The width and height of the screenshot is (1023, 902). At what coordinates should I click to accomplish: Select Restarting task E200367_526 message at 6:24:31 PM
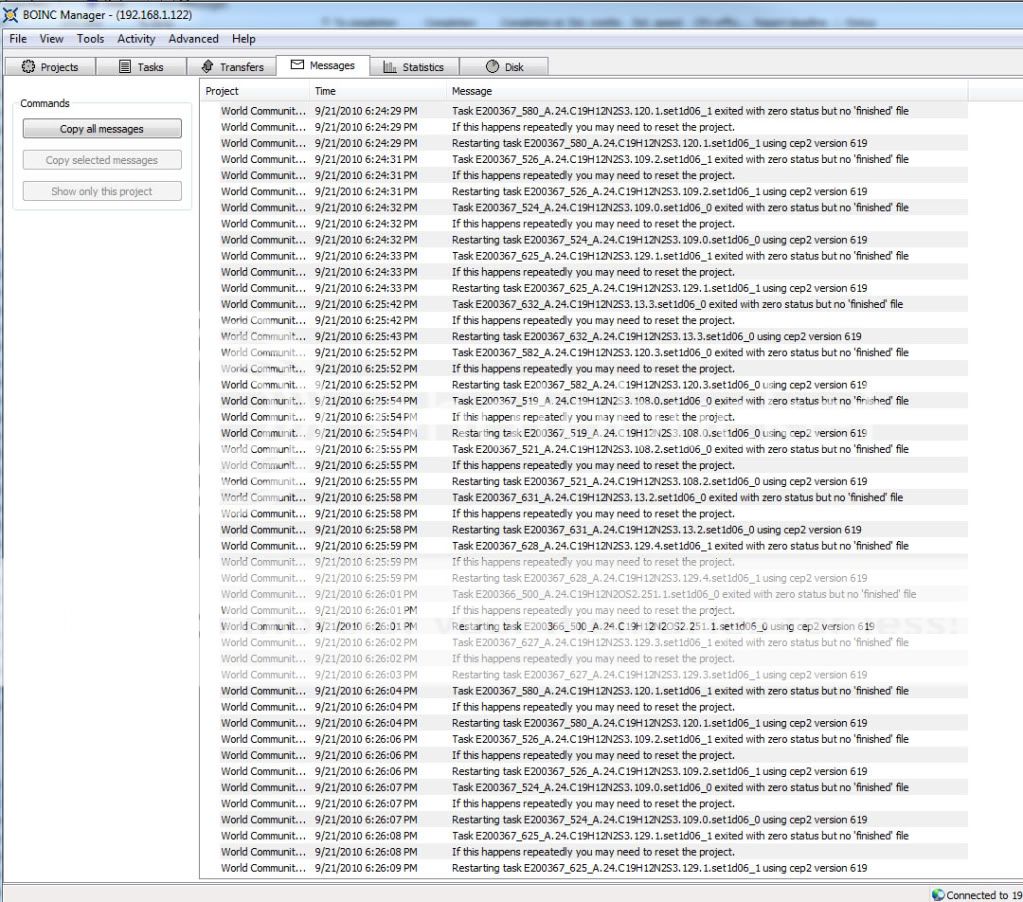point(584,191)
